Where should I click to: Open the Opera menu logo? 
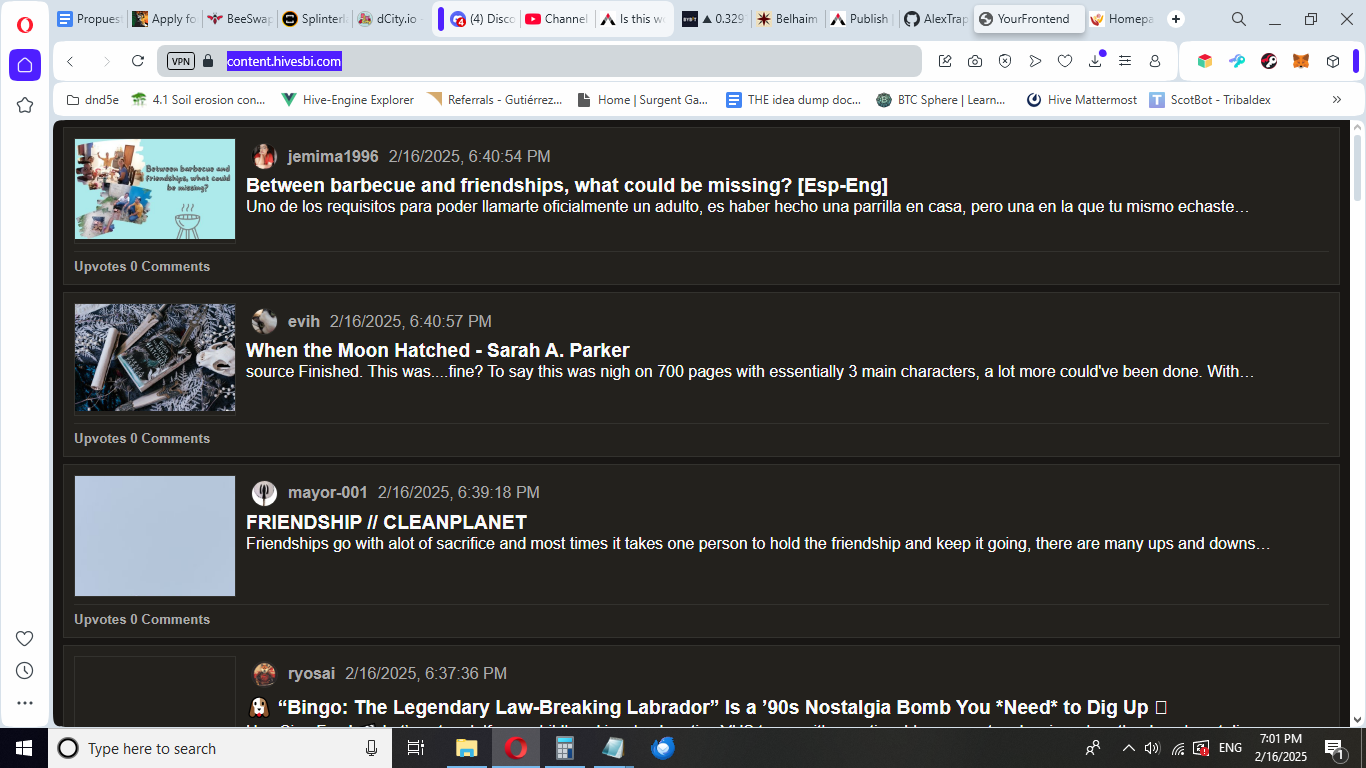click(x=25, y=25)
